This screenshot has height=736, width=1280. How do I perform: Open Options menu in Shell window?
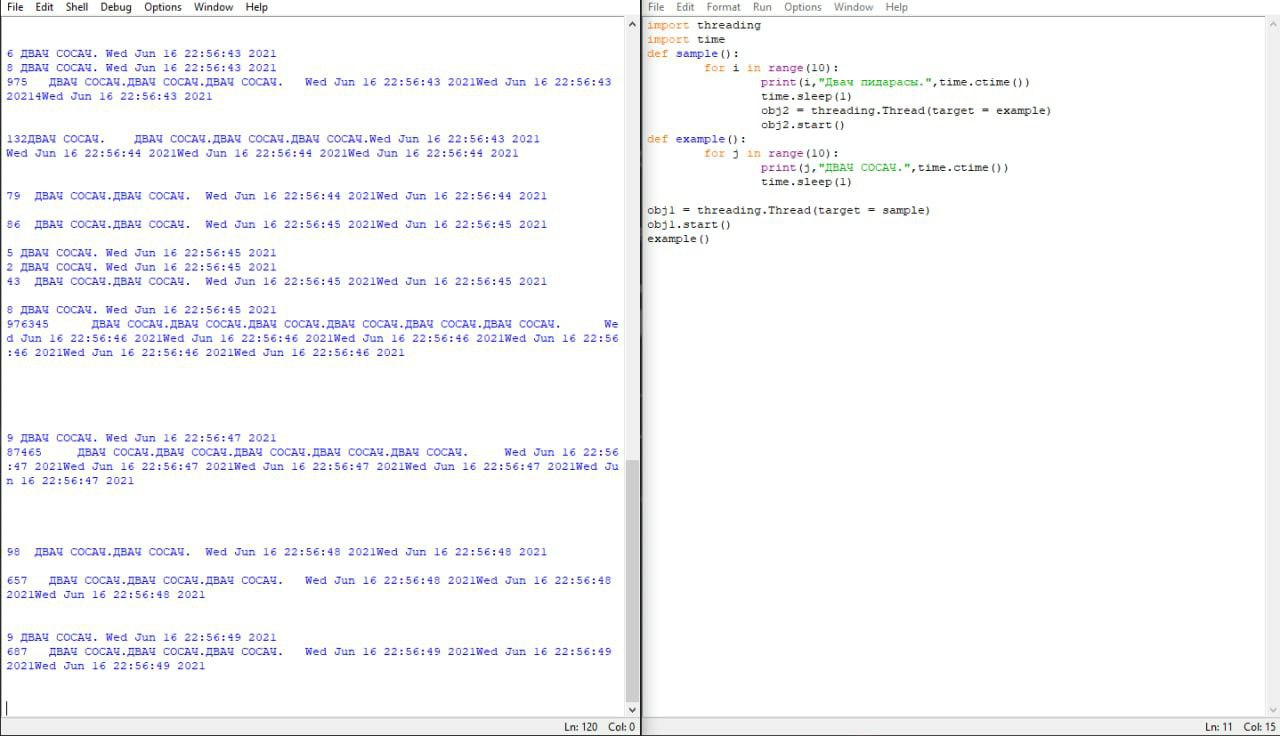click(x=163, y=7)
